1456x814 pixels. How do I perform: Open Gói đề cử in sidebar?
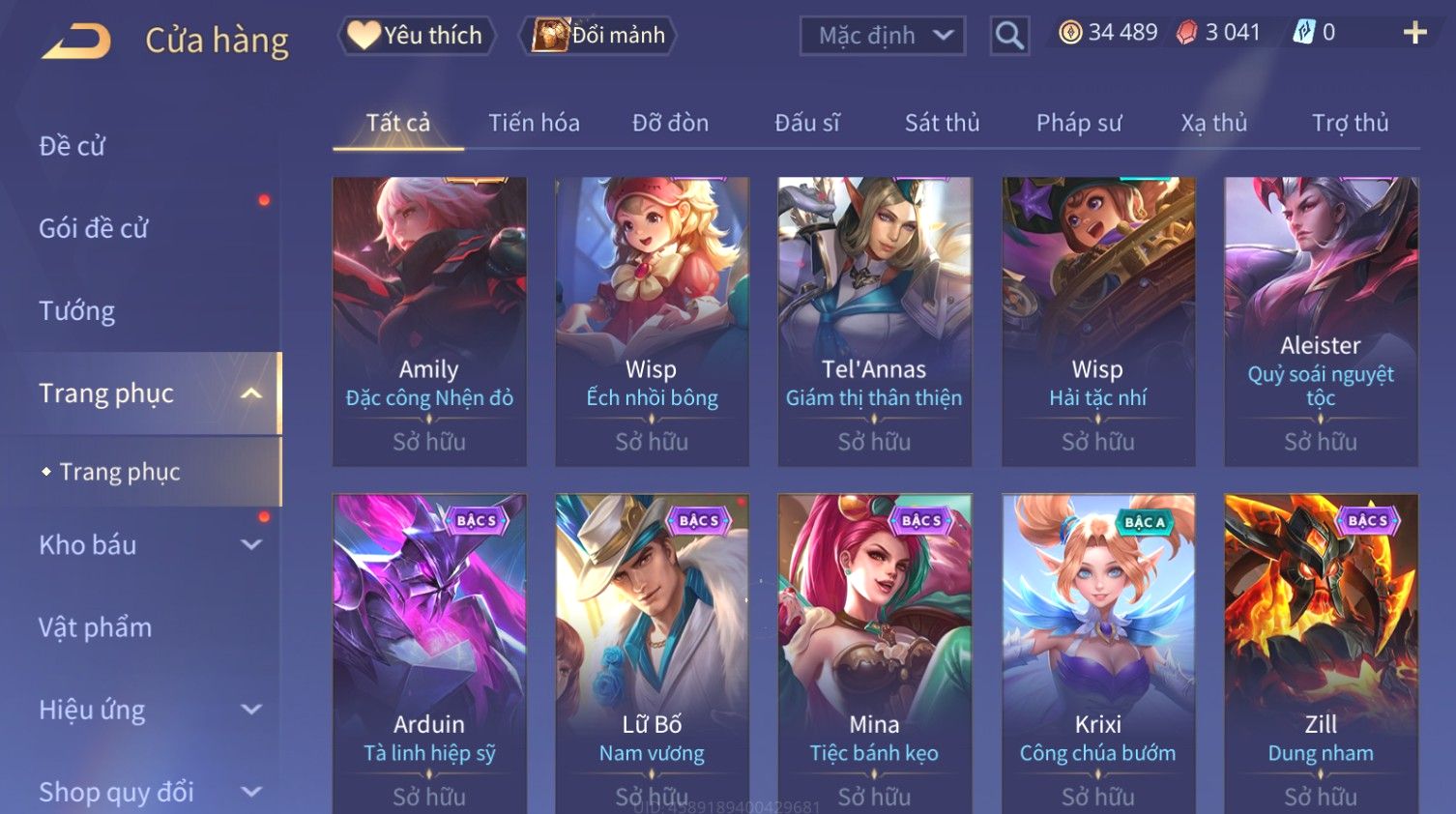(94, 229)
